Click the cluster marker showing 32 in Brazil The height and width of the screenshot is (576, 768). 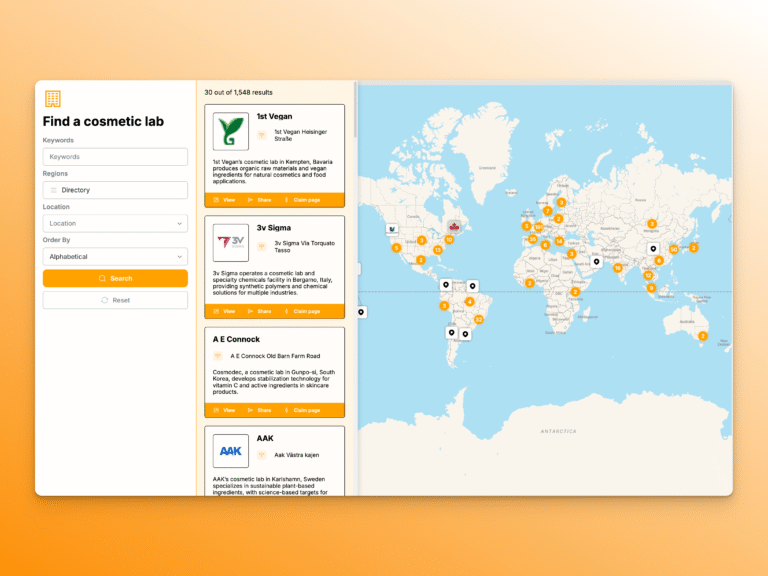tap(479, 320)
